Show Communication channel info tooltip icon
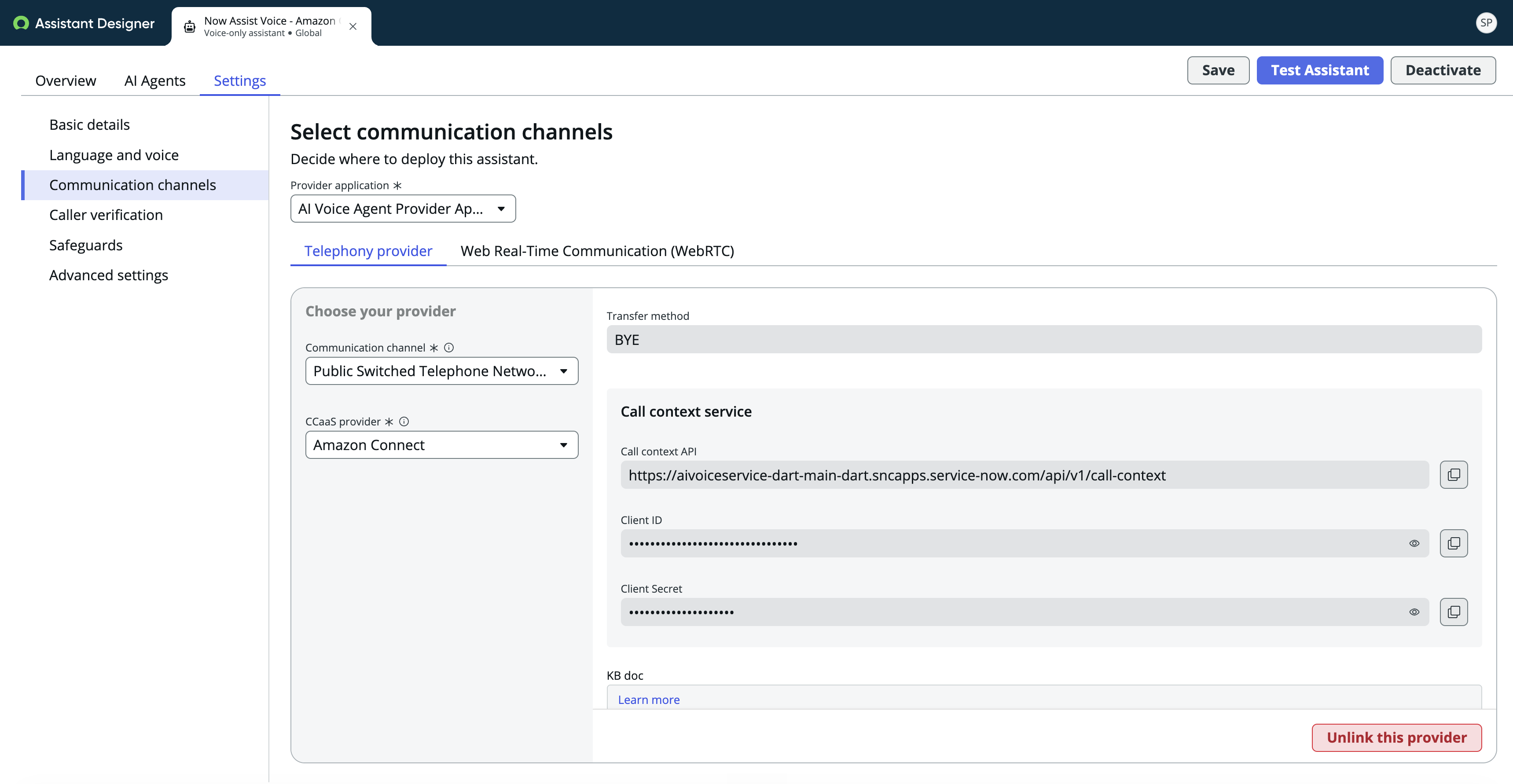1513x784 pixels. (449, 348)
